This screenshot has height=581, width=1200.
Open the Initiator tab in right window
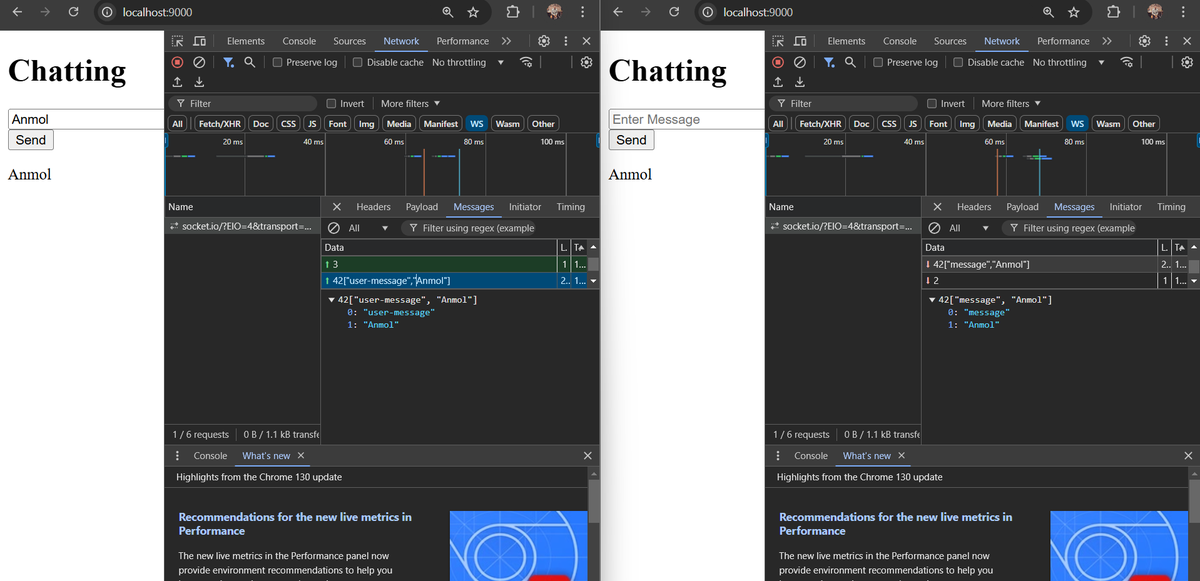pos(1126,207)
